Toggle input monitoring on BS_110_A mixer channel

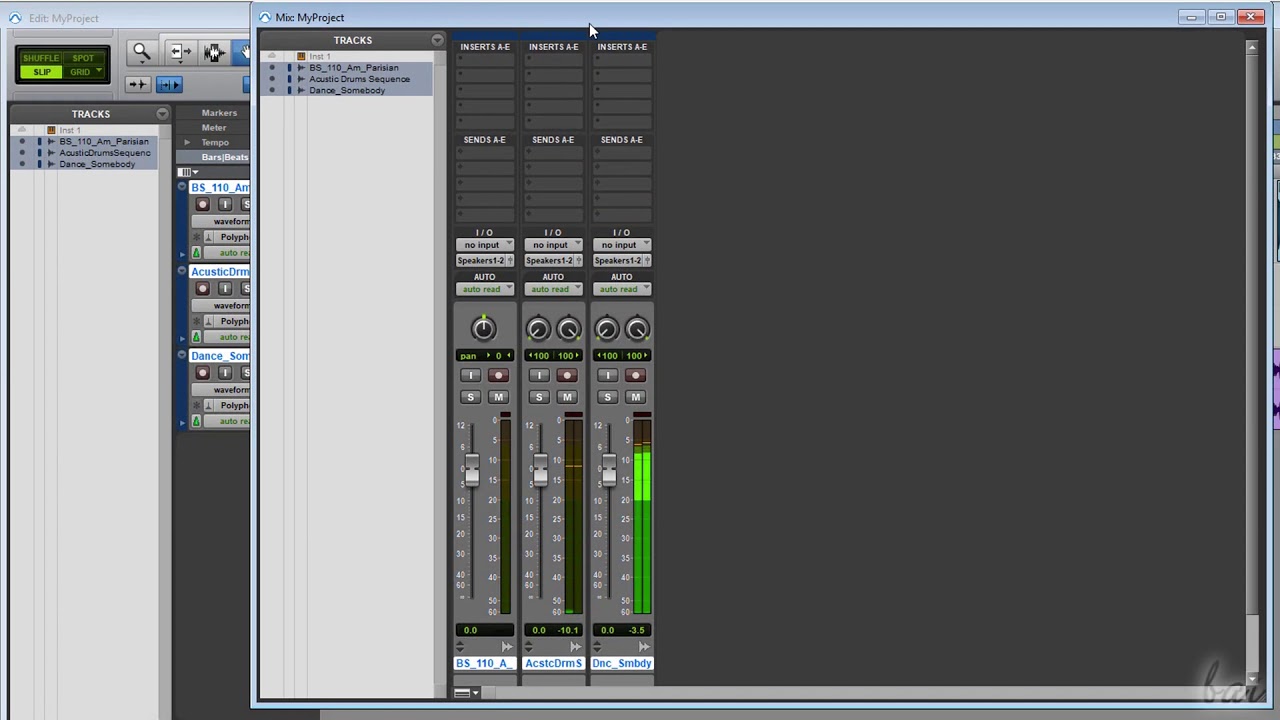[x=470, y=375]
